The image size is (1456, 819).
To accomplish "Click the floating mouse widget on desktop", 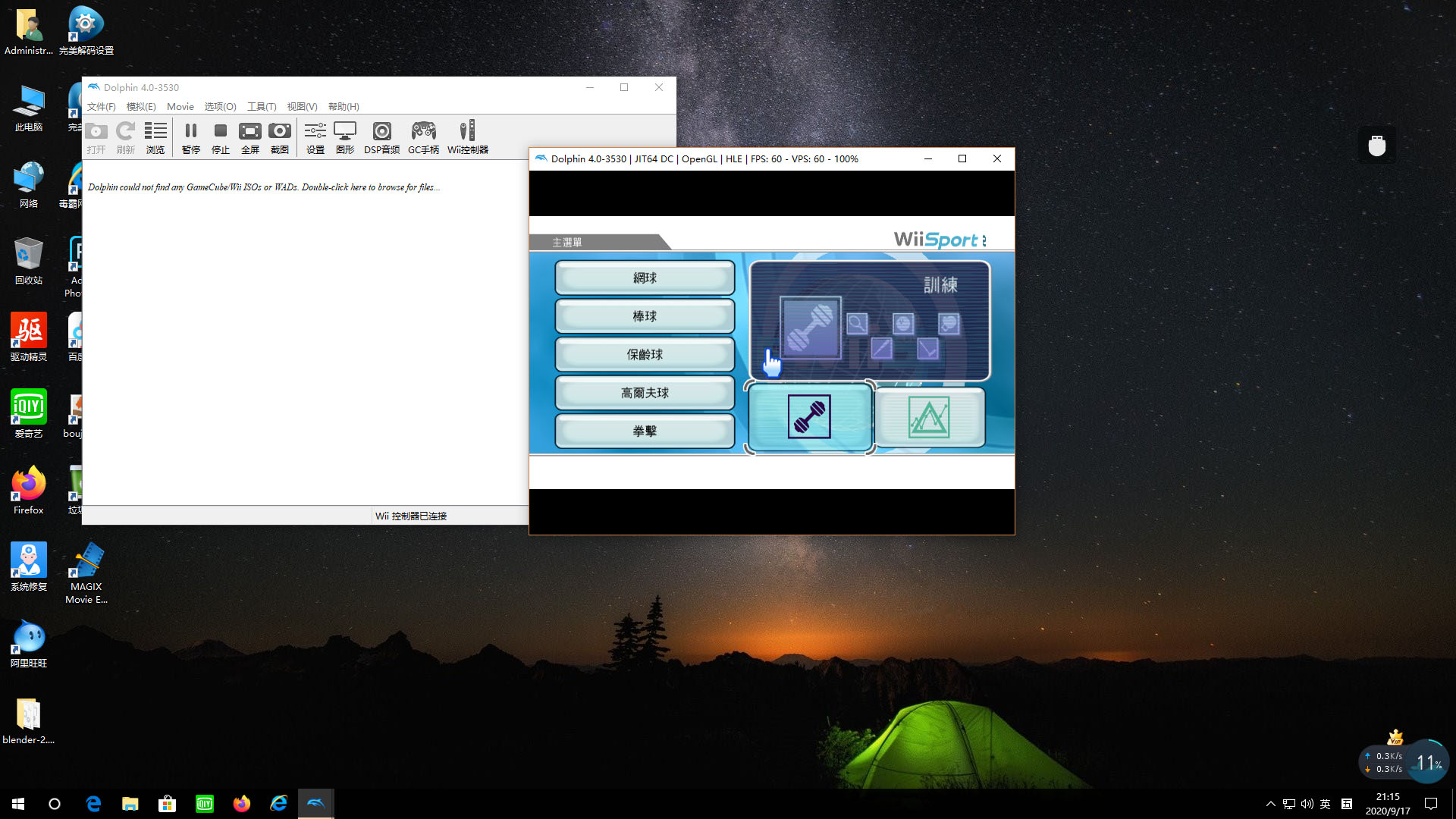I will pos(1377,144).
